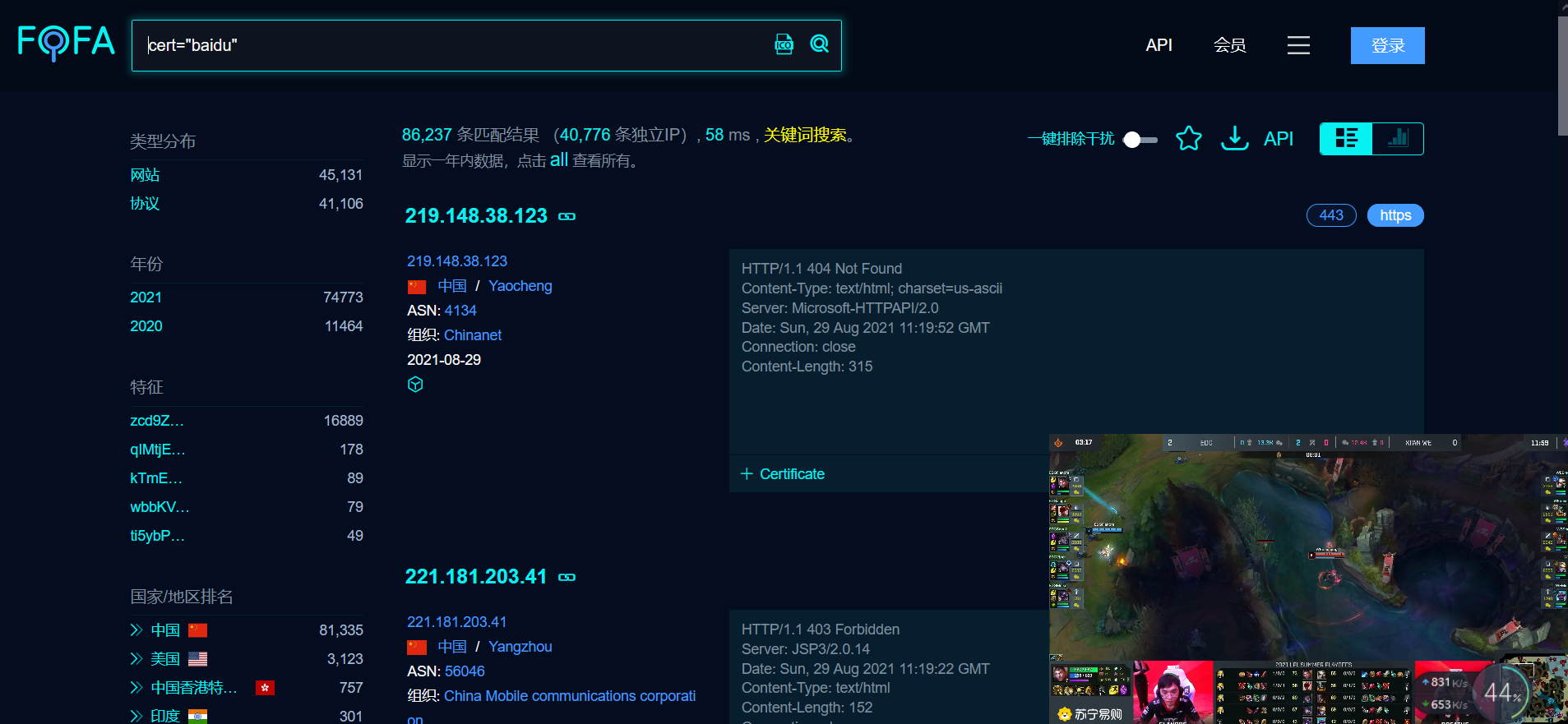The height and width of the screenshot is (724, 1568).
Task: Select feature ti5ybP…
Action: (158, 536)
